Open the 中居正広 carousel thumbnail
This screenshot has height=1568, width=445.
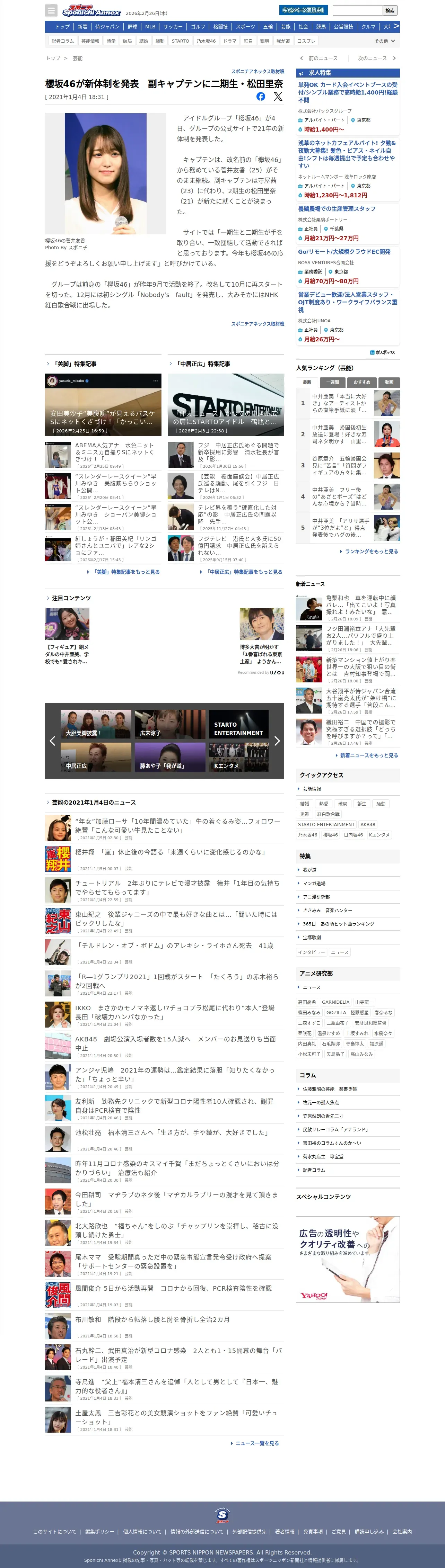(x=96, y=757)
